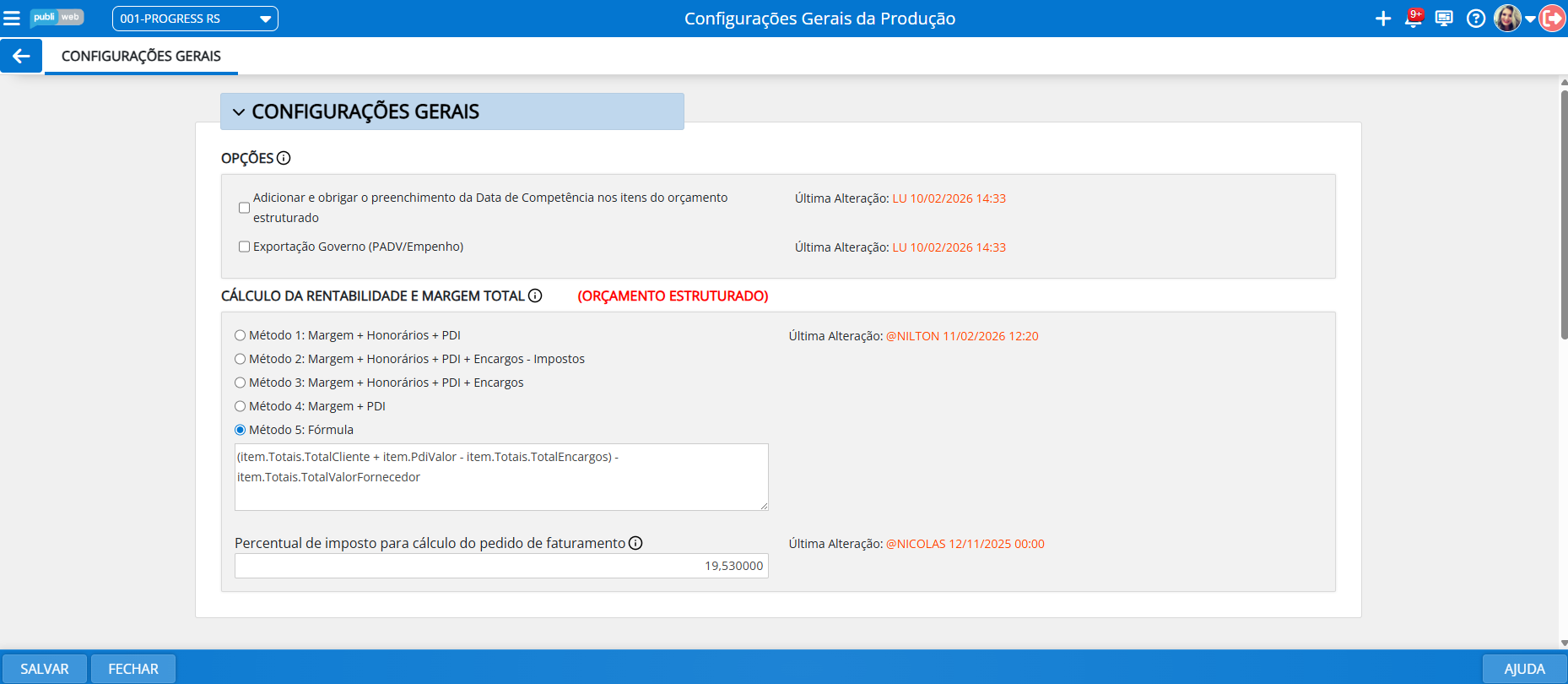Open the help question mark icon
This screenshot has width=1568, height=684.
pos(1475,19)
